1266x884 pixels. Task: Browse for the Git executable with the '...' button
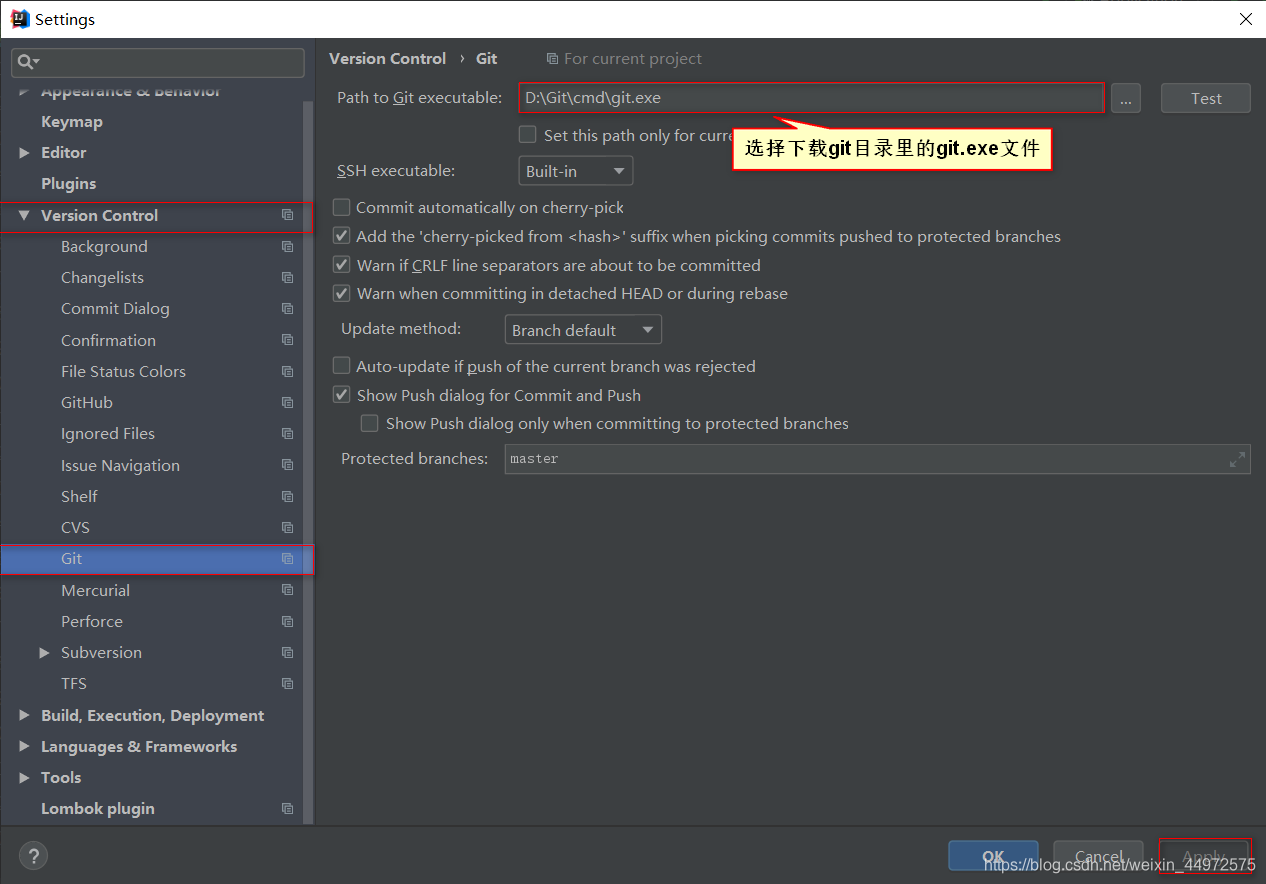[1125, 98]
